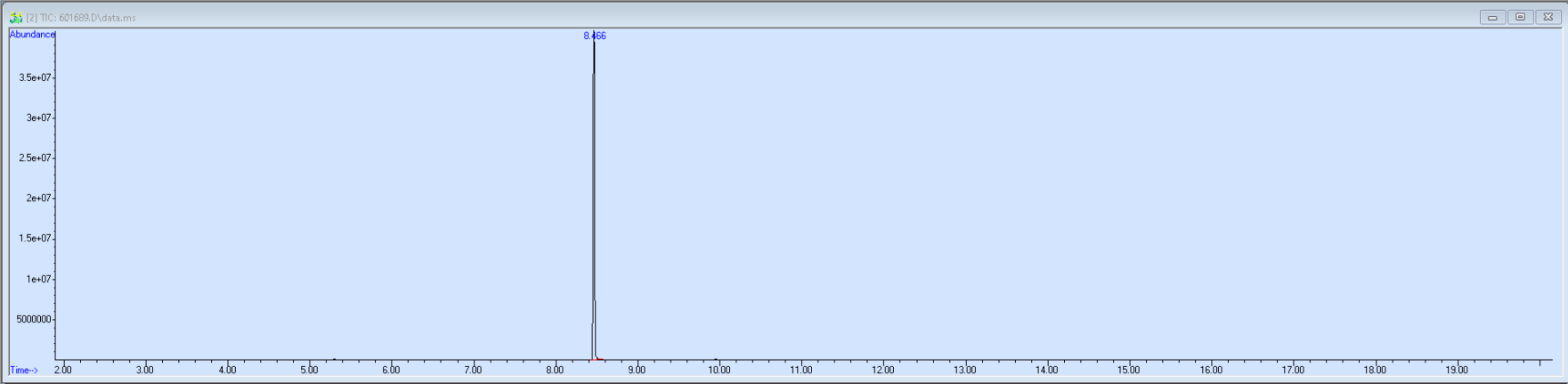Click the 2e+07 abundance tick label

[x=38, y=198]
